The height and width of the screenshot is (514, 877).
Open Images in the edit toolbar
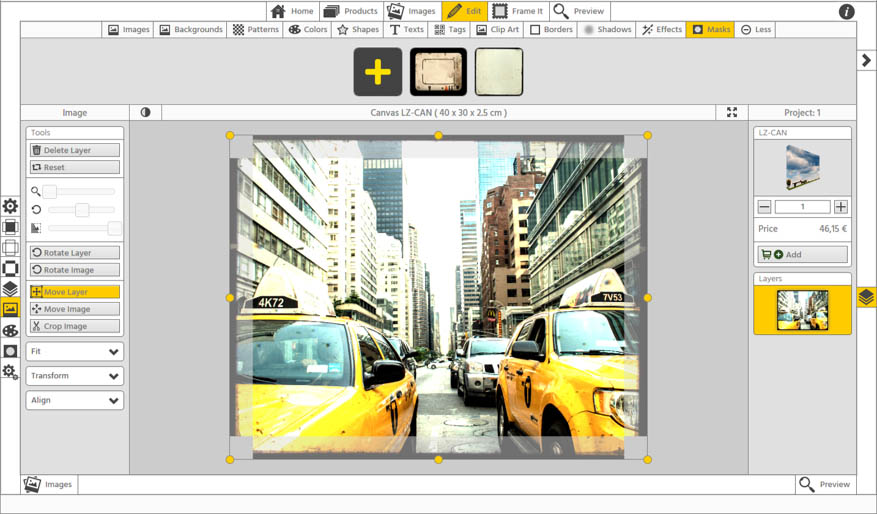(129, 30)
